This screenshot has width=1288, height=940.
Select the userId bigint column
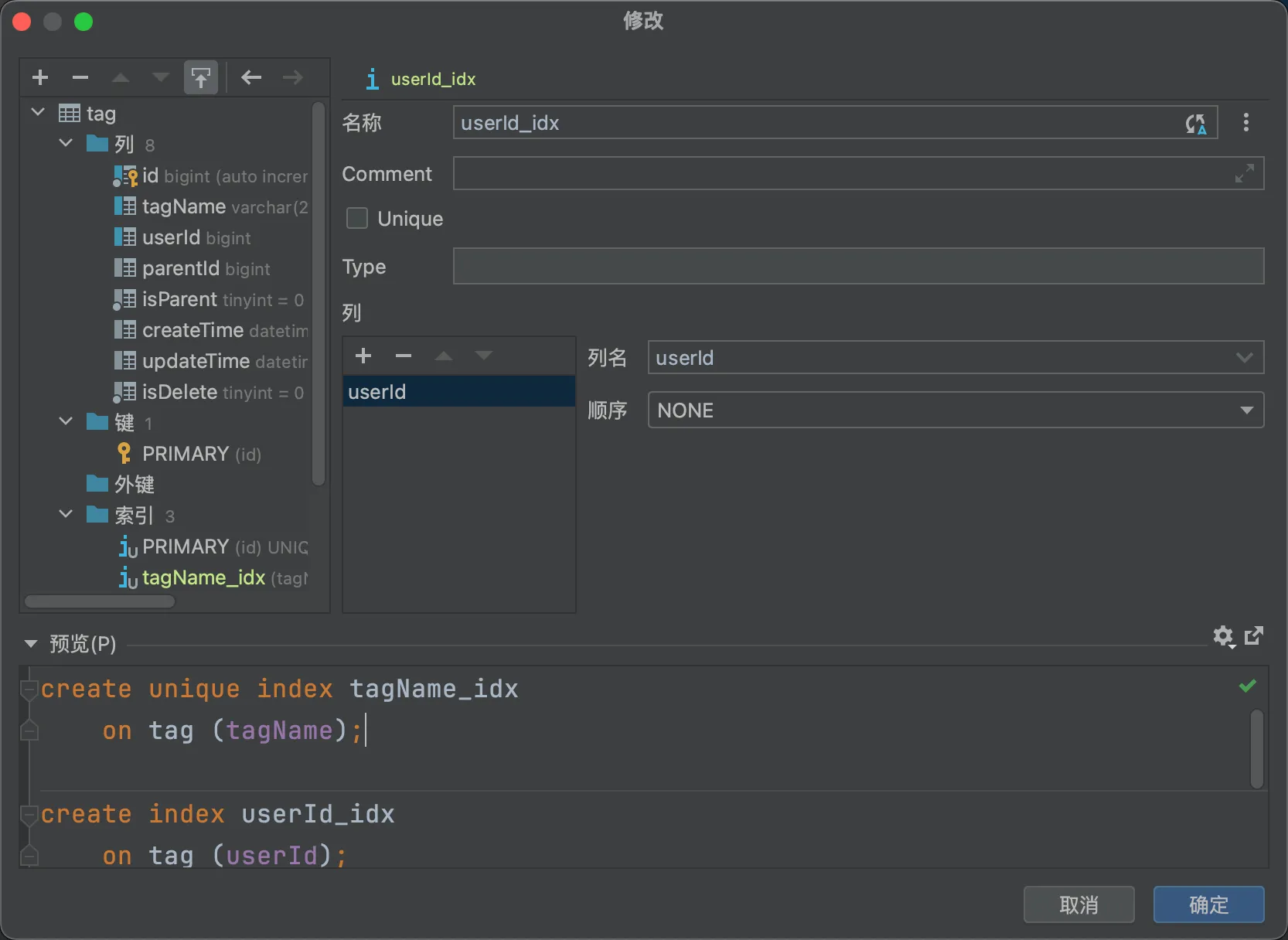(182, 237)
